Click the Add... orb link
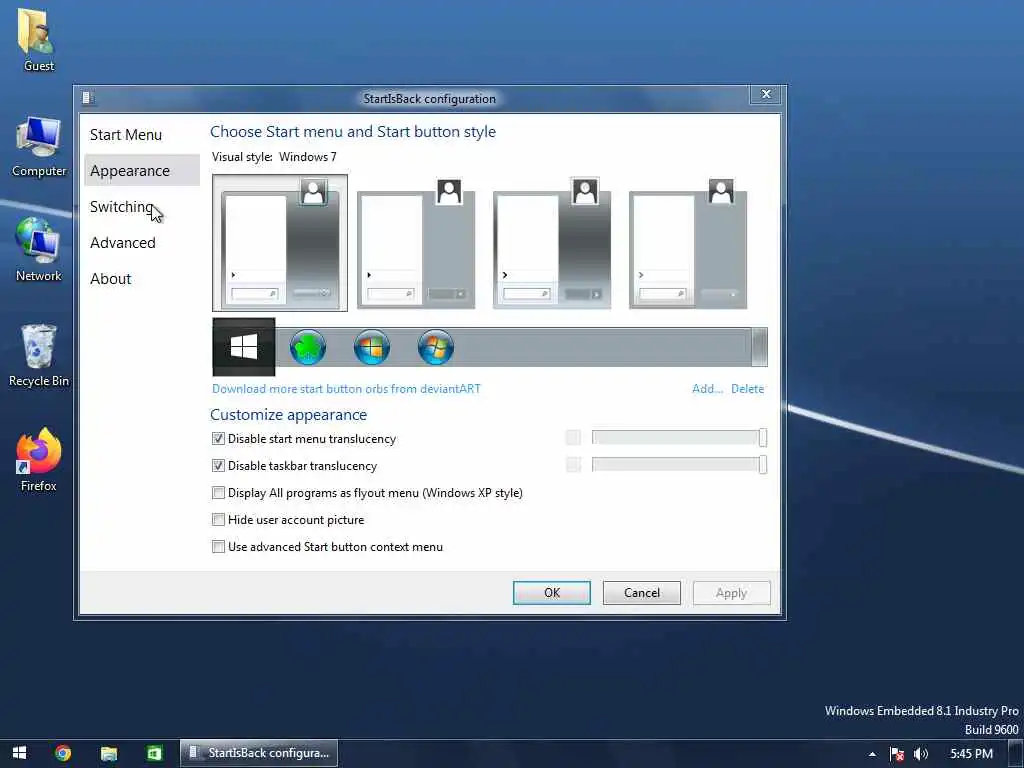Image resolution: width=1024 pixels, height=768 pixels. (x=707, y=389)
